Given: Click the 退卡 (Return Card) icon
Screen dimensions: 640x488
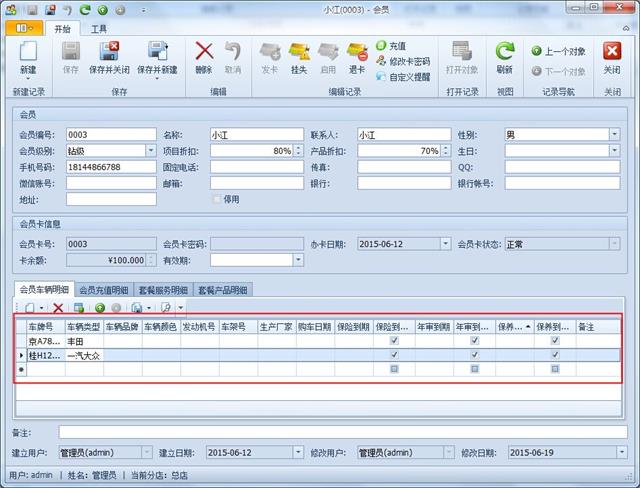Looking at the screenshot, I should [x=357, y=57].
